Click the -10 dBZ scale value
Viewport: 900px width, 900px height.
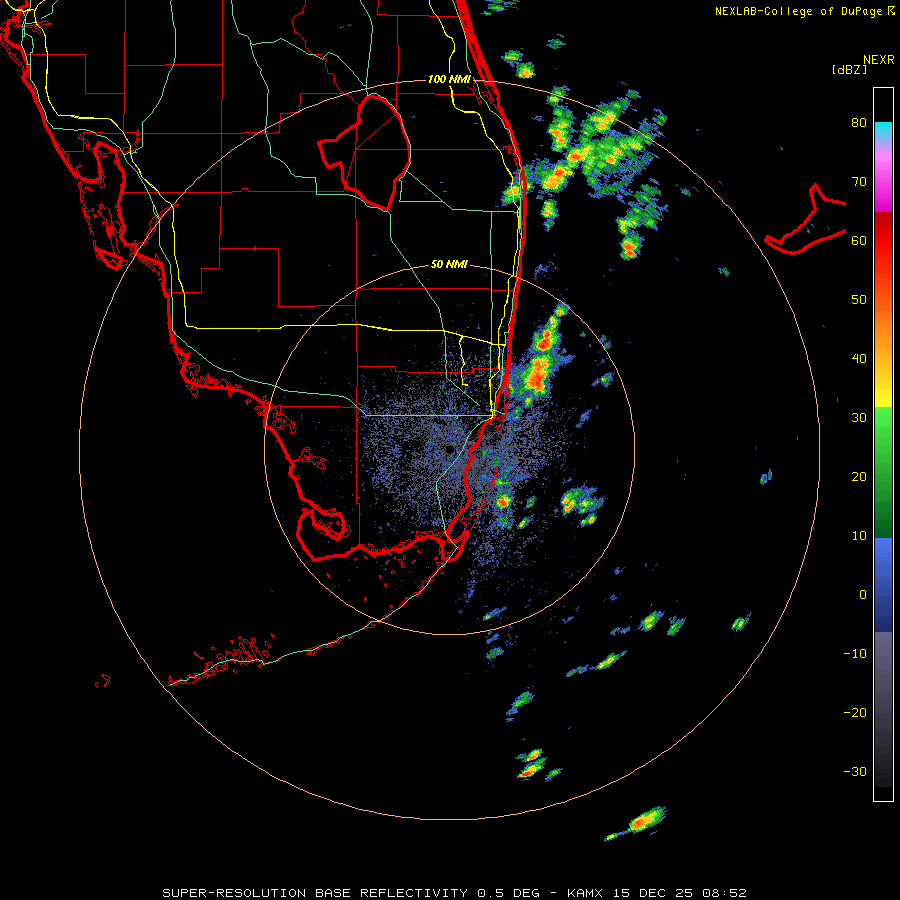coord(855,654)
